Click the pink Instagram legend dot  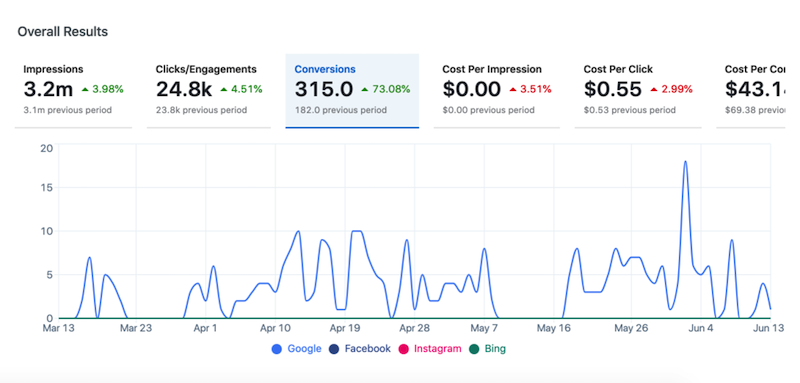404,349
